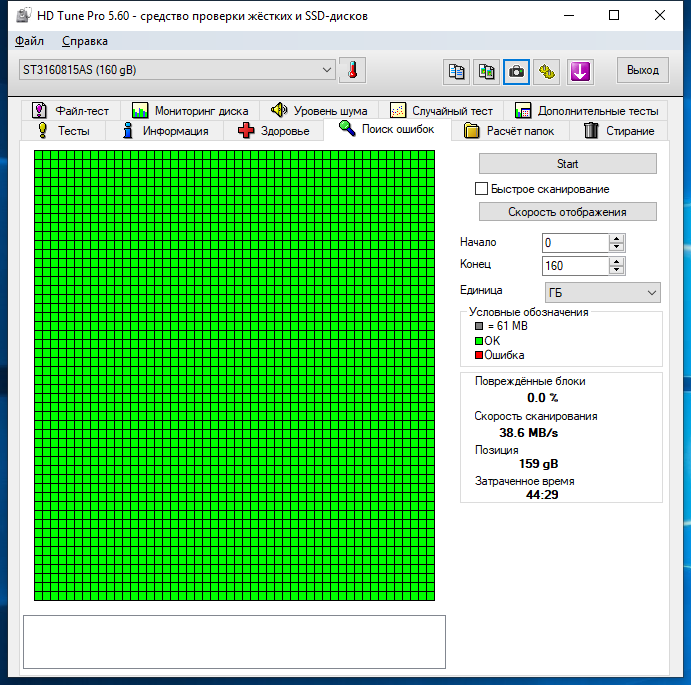Click the temperature thermometer icon
This screenshot has width=691, height=685.
352,71
